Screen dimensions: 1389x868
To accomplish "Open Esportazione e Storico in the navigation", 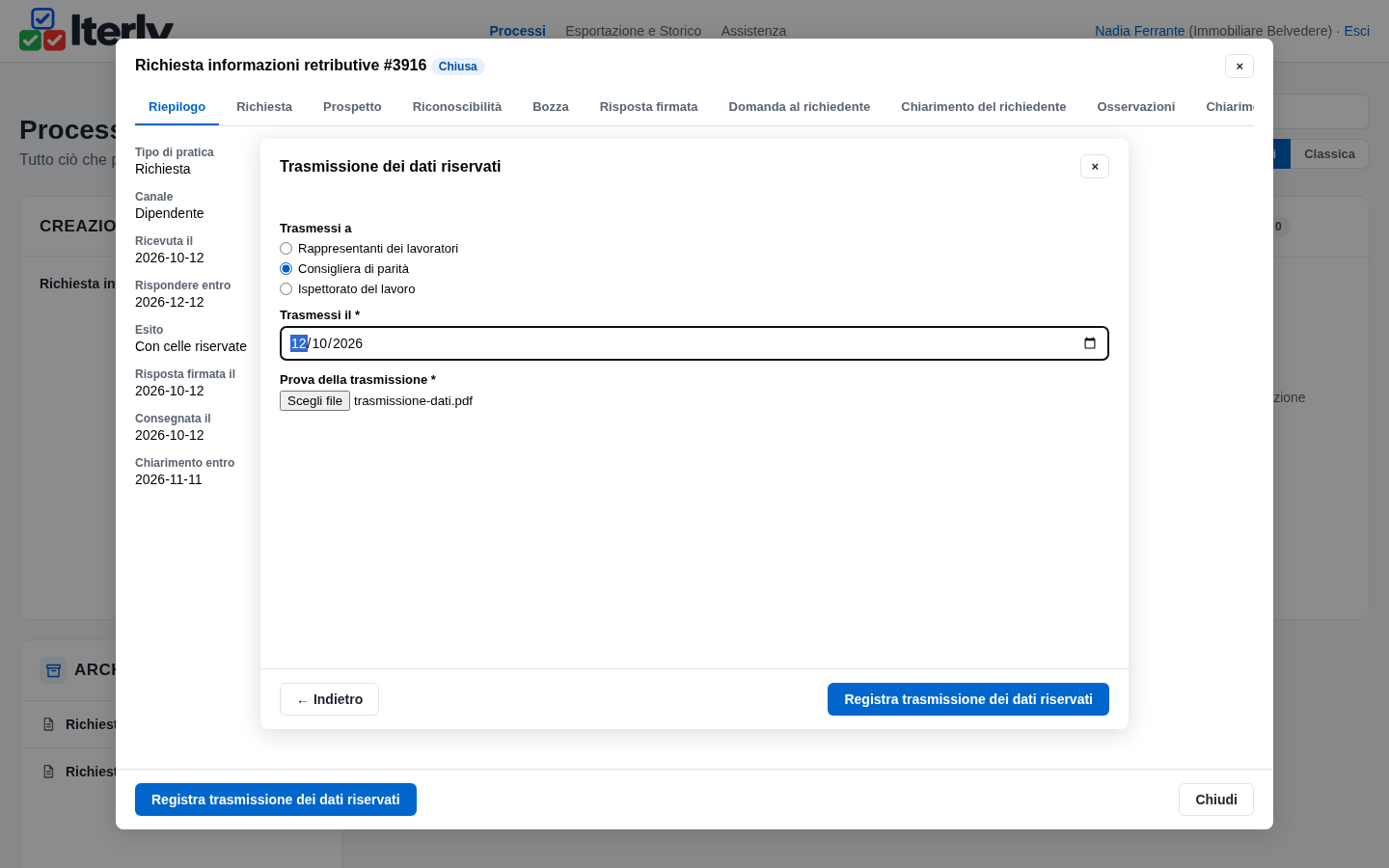I will coord(633,31).
